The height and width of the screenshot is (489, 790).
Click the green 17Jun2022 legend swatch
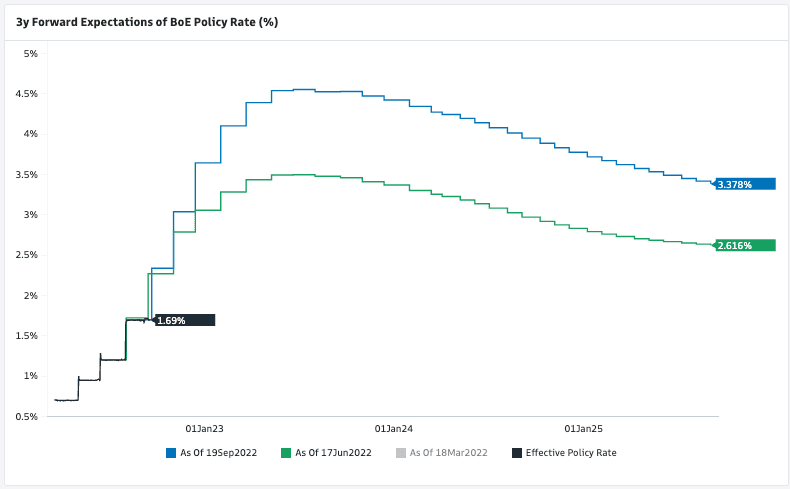(287, 453)
